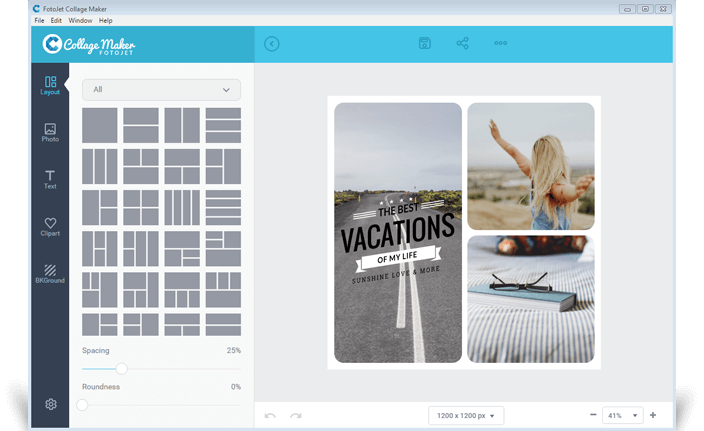Zoom out with the minus button
The image size is (704, 431).
pyautogui.click(x=593, y=415)
